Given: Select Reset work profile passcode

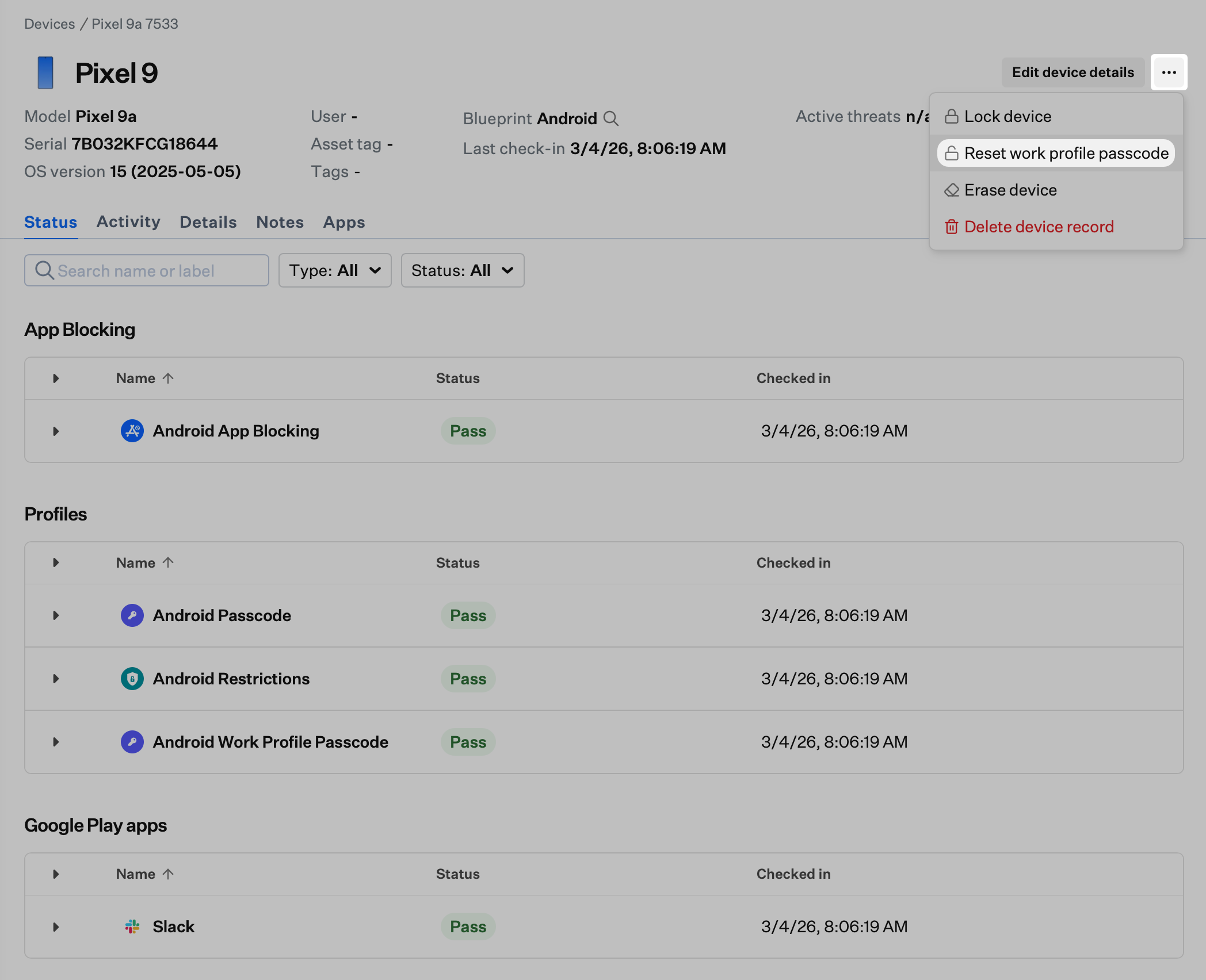Looking at the screenshot, I should click(1056, 153).
